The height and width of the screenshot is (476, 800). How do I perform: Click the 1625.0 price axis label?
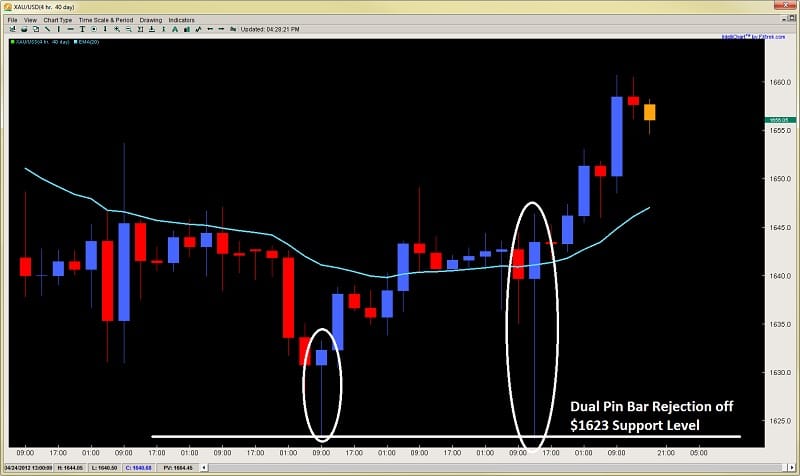(781, 421)
